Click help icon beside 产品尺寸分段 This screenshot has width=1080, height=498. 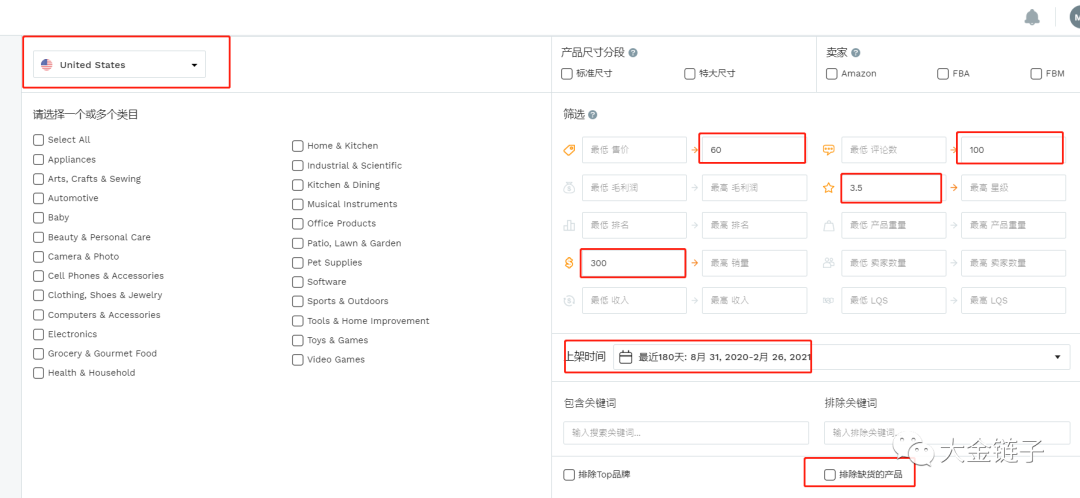tap(632, 52)
